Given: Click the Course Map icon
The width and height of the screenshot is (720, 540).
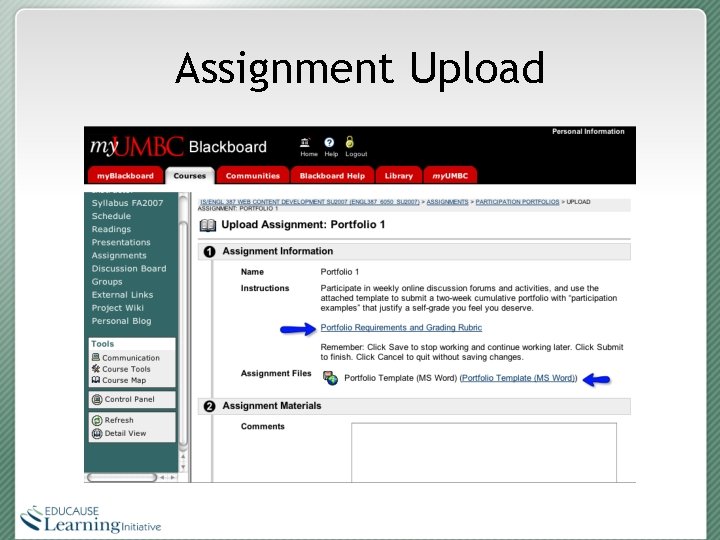Looking at the screenshot, I should (x=96, y=380).
